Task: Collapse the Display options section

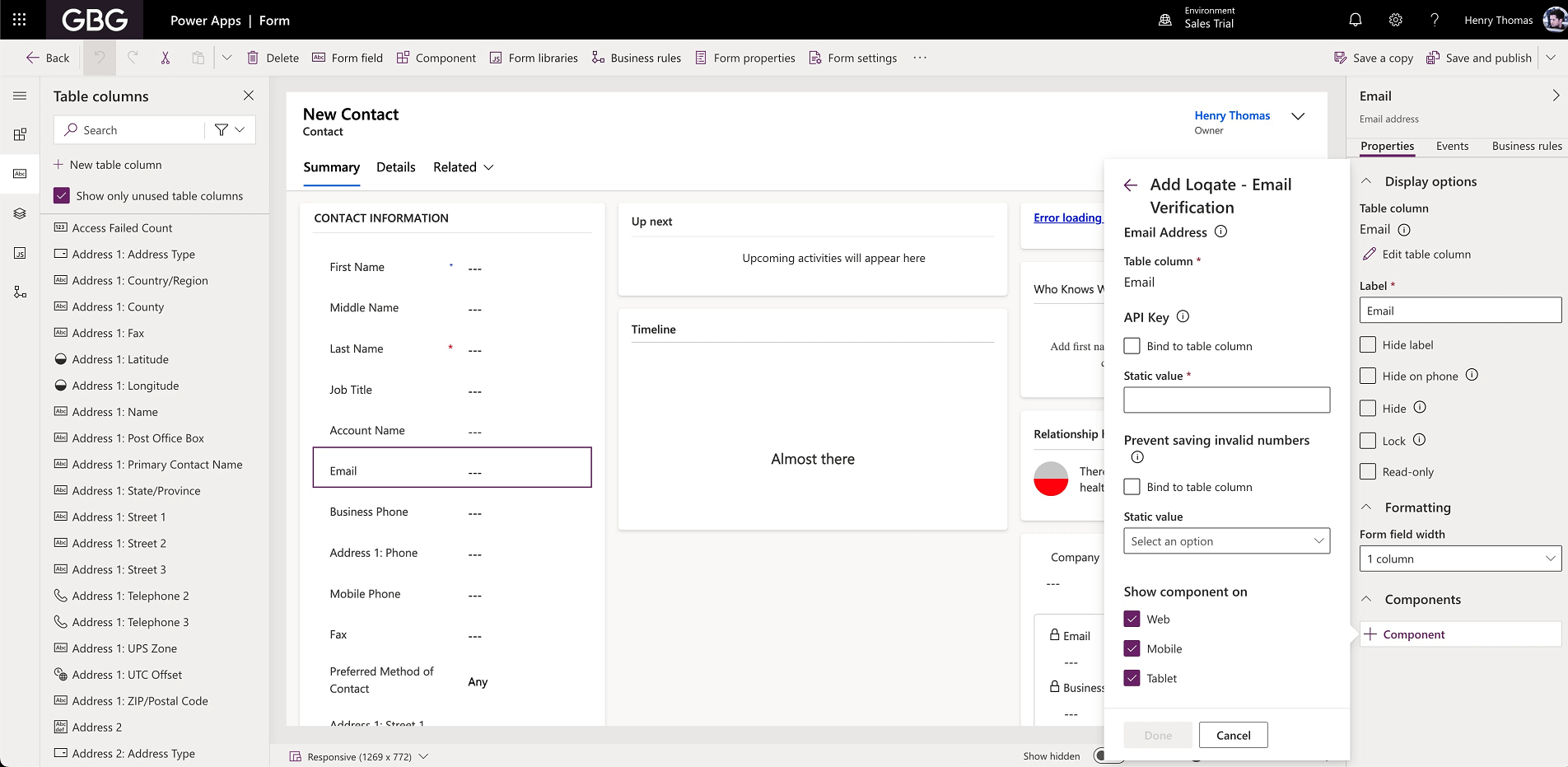Action: point(1367,180)
